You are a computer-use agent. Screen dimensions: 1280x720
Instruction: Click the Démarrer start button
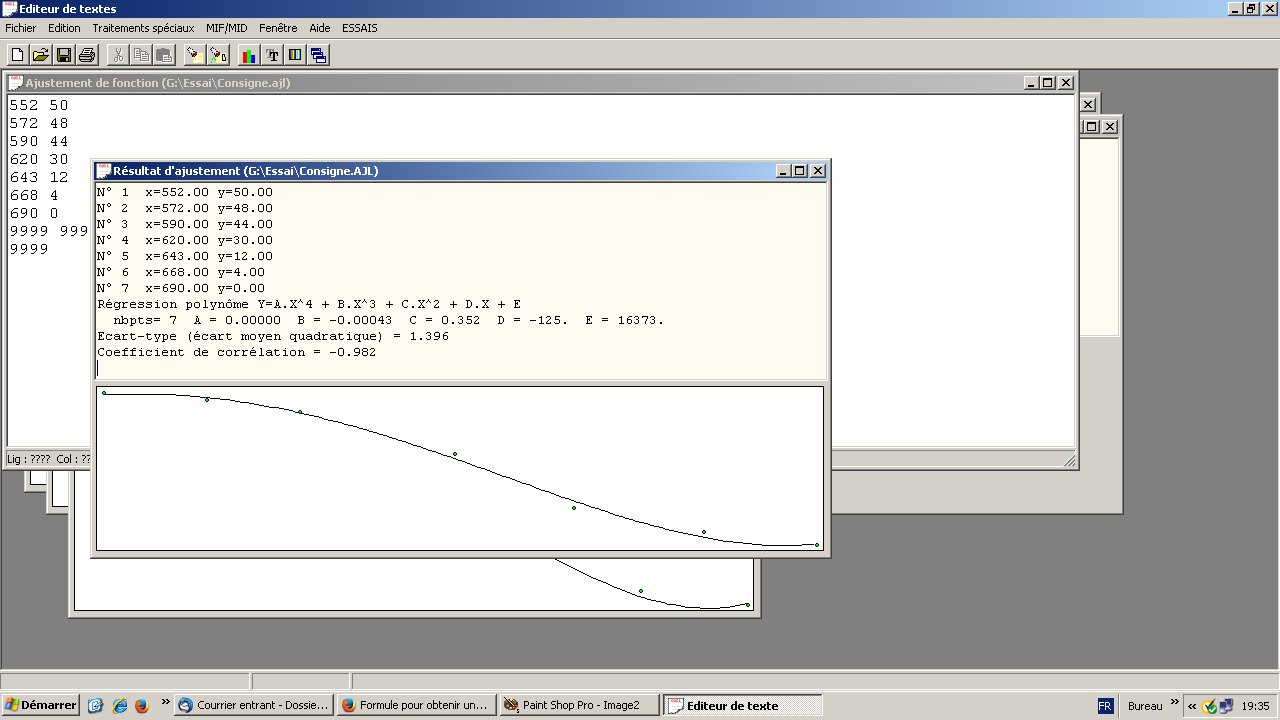point(41,705)
